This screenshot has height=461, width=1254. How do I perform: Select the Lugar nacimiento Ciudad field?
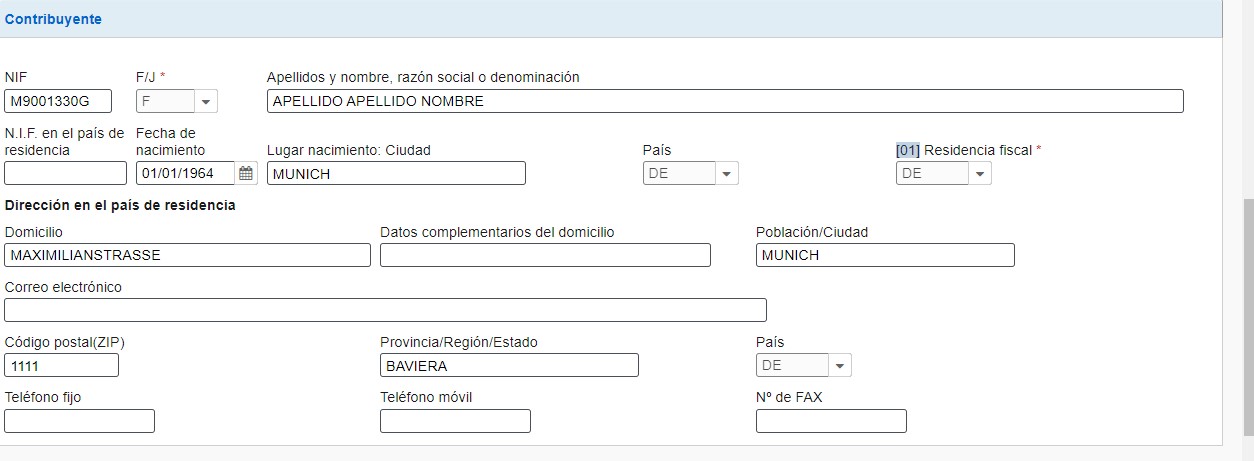[396, 173]
